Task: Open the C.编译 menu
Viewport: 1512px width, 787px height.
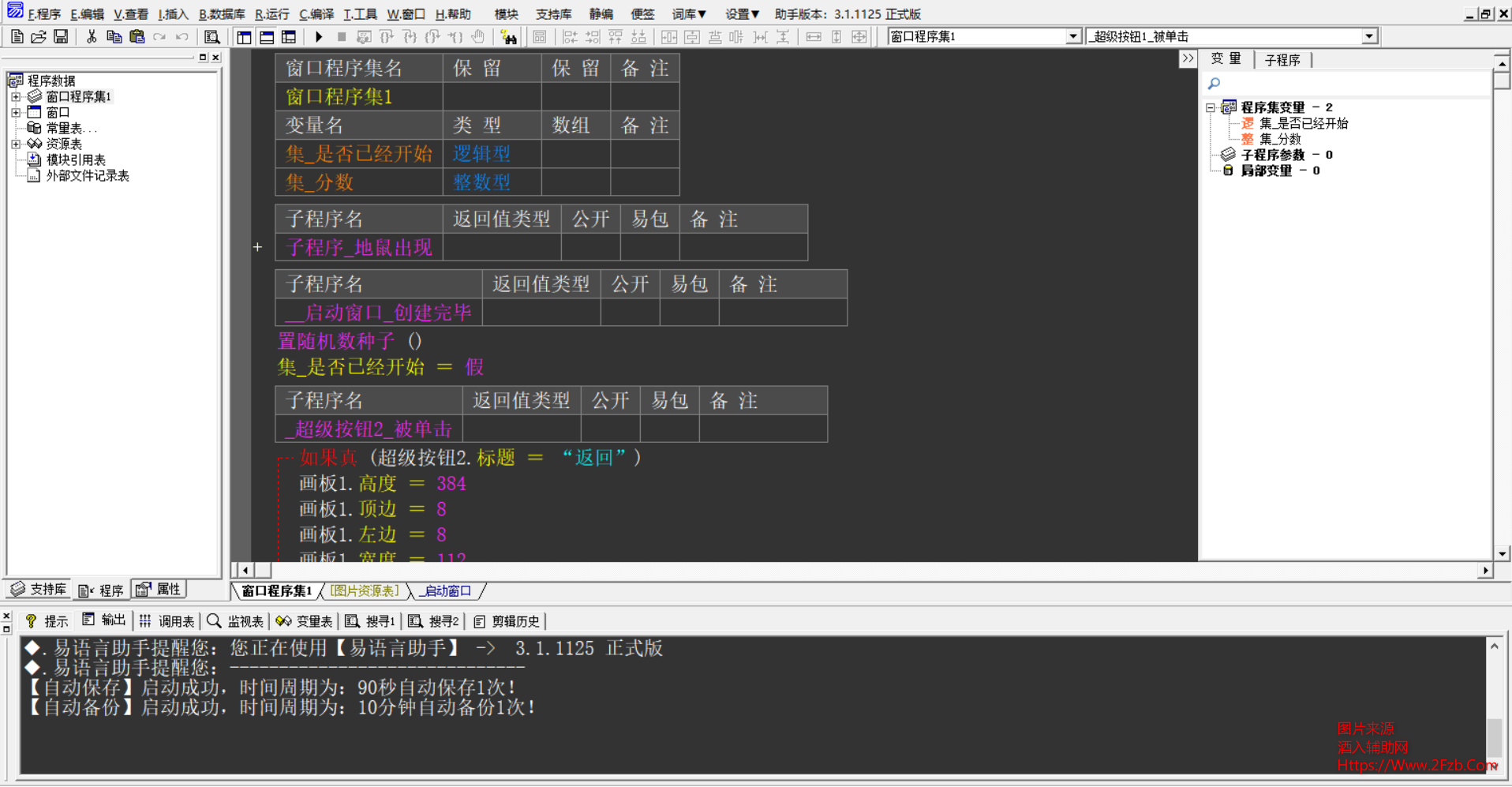Action: pyautogui.click(x=316, y=13)
